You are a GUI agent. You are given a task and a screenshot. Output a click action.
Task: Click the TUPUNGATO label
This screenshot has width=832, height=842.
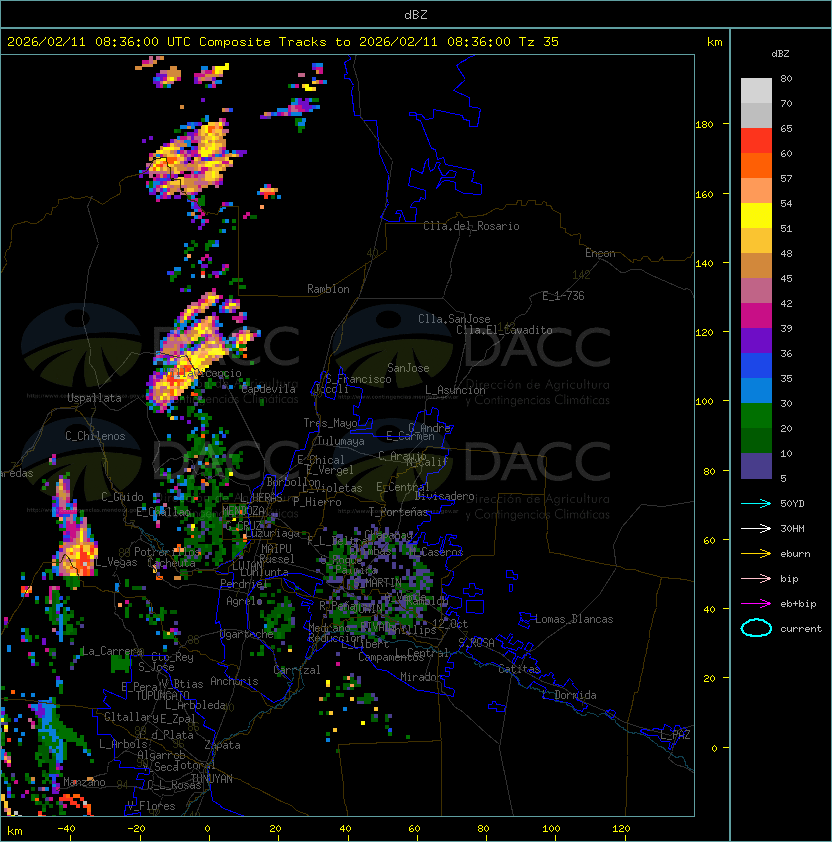tap(162, 695)
